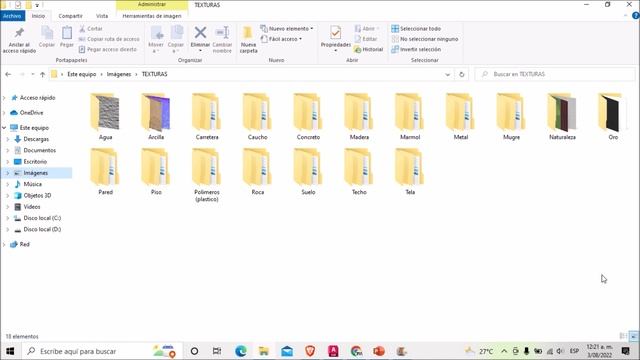Click the taskbar search box
Image resolution: width=640 pixels, height=360 pixels.
pos(101,351)
